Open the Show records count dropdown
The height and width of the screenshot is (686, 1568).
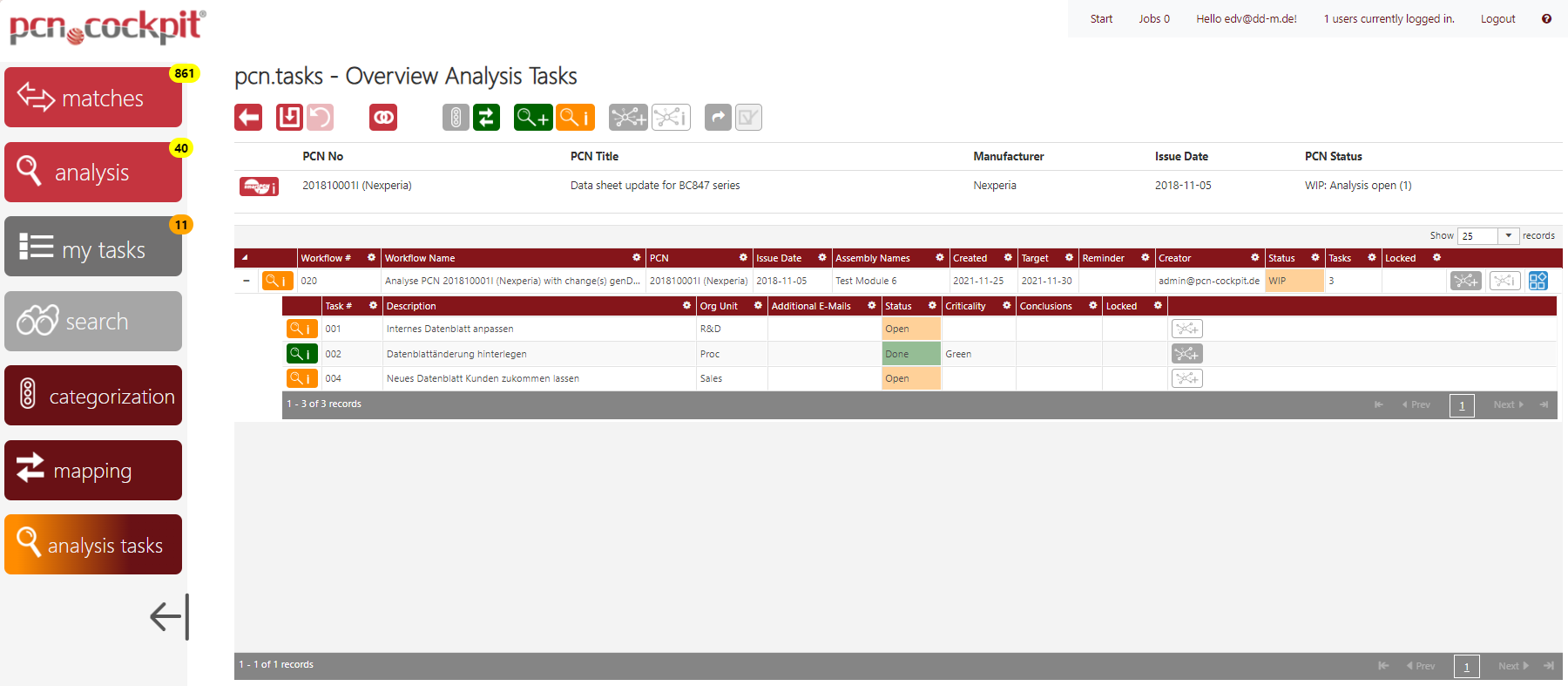[1508, 236]
